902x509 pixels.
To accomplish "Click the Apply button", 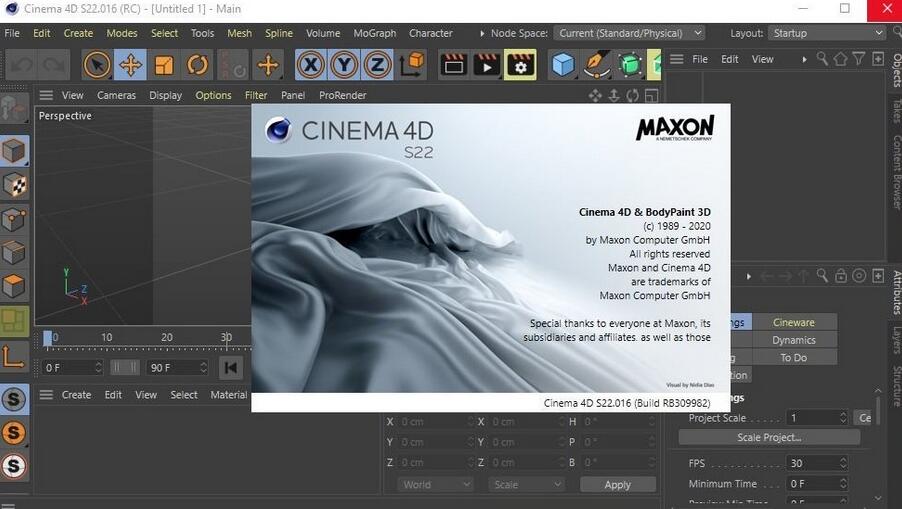I will (x=618, y=485).
